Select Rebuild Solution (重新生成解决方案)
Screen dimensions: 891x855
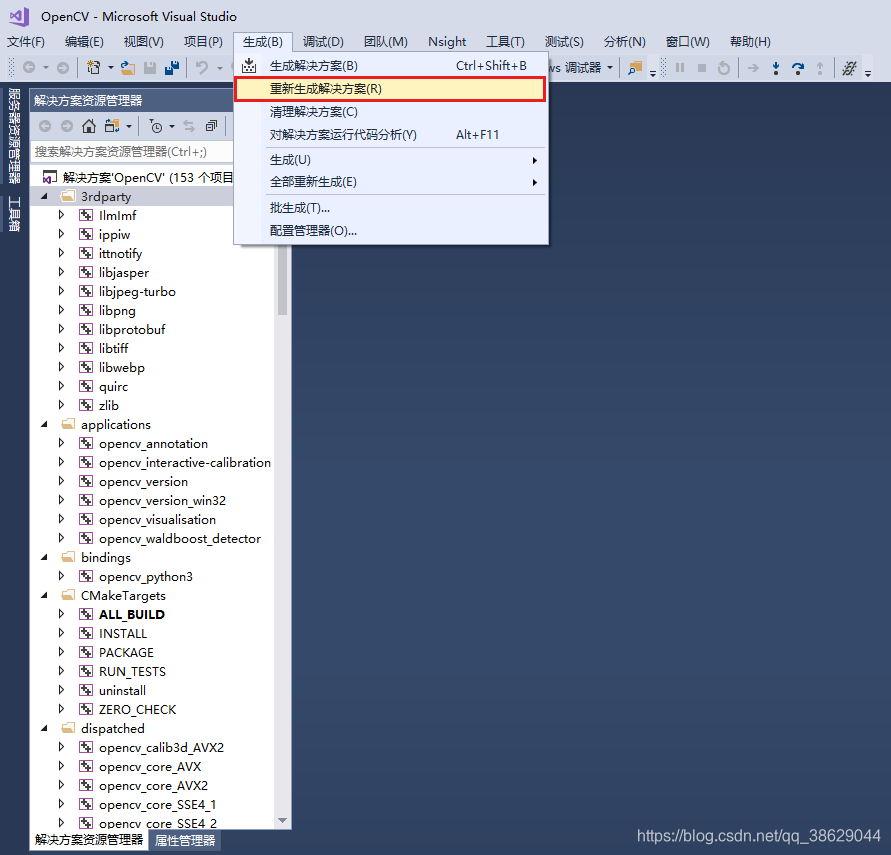click(x=390, y=89)
